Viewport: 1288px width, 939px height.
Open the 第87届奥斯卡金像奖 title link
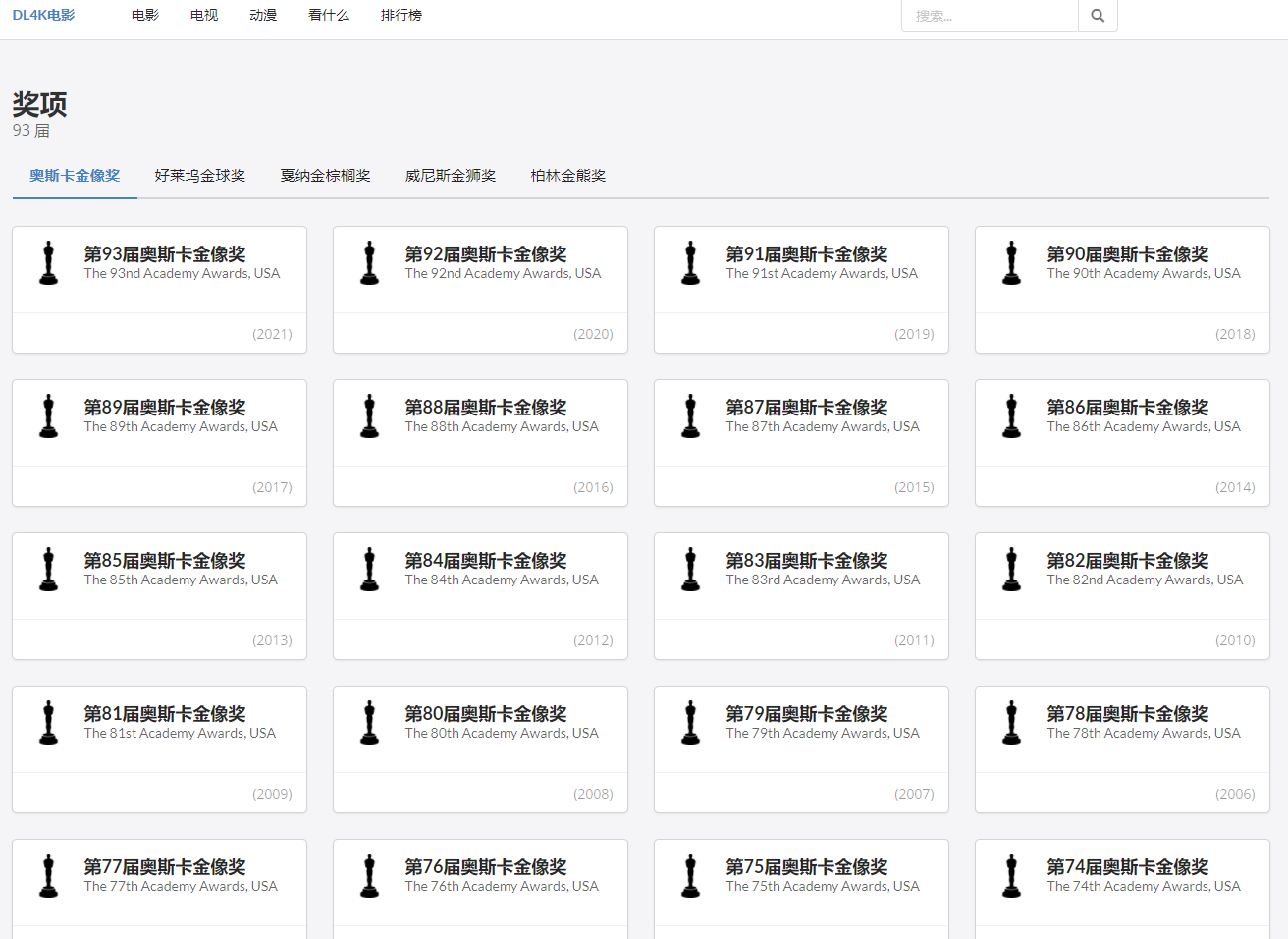[x=807, y=407]
